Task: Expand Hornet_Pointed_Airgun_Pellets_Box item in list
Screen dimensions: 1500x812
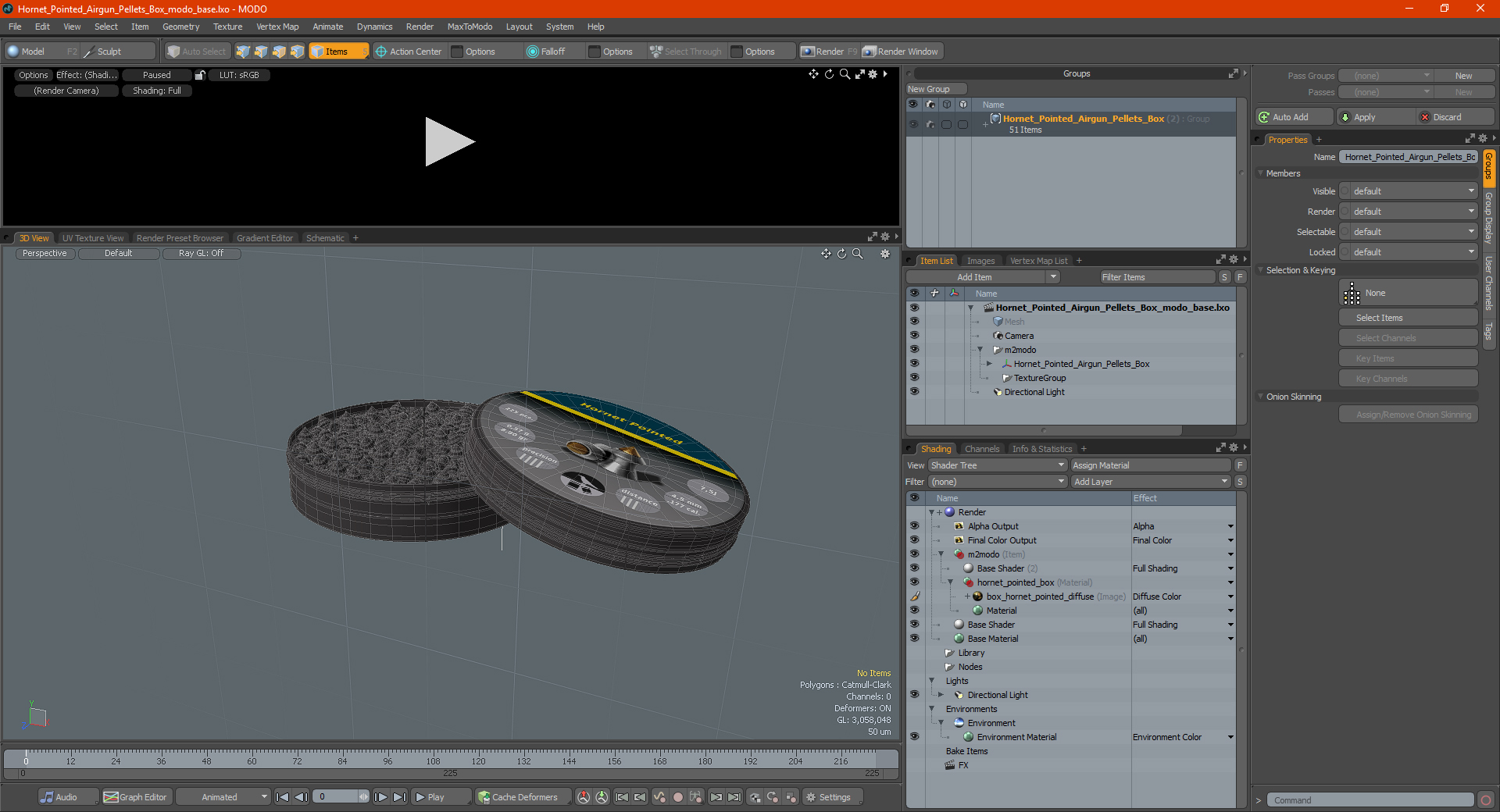Action: coord(989,364)
